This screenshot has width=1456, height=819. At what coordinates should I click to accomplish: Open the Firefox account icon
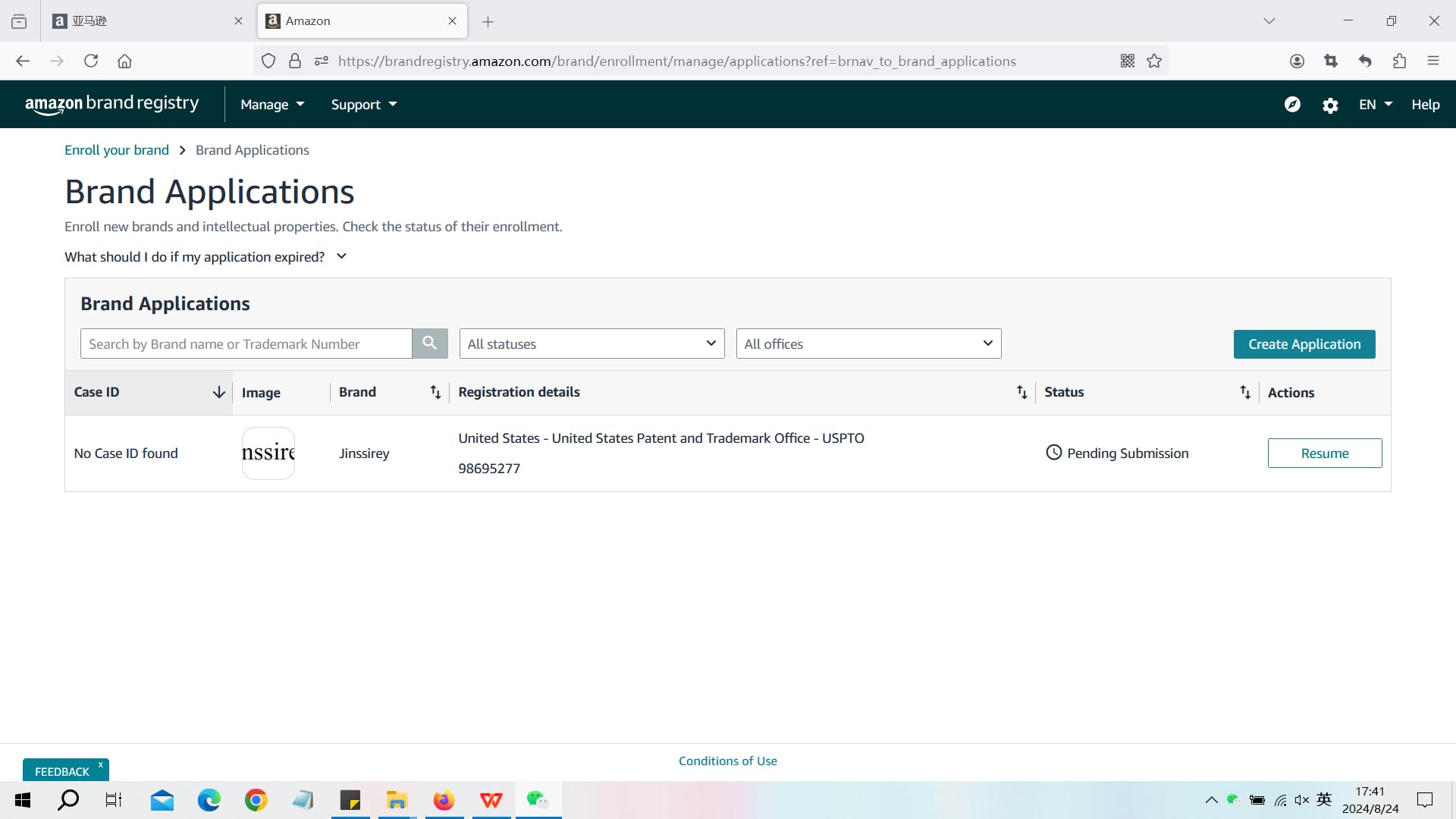(1297, 61)
